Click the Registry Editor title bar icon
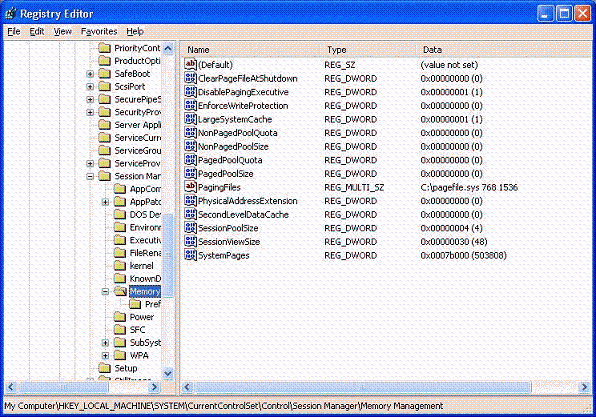Image resolution: width=596 pixels, height=417 pixels. (11, 13)
